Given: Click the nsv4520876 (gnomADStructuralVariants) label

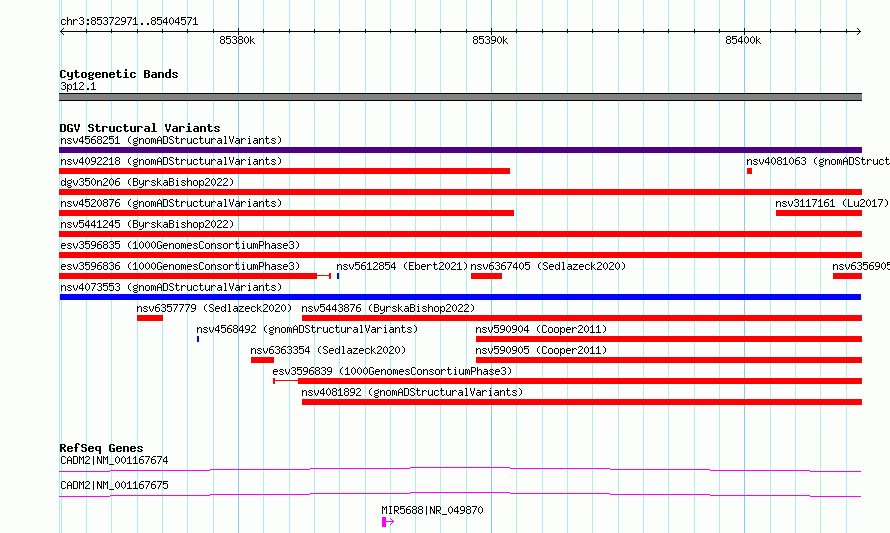Looking at the screenshot, I should click(171, 203).
